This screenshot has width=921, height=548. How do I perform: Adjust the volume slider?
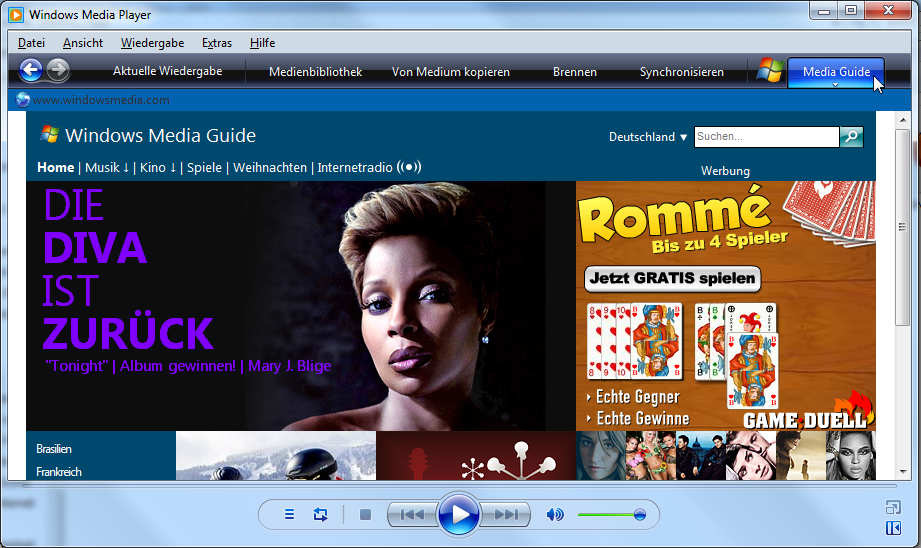(612, 515)
